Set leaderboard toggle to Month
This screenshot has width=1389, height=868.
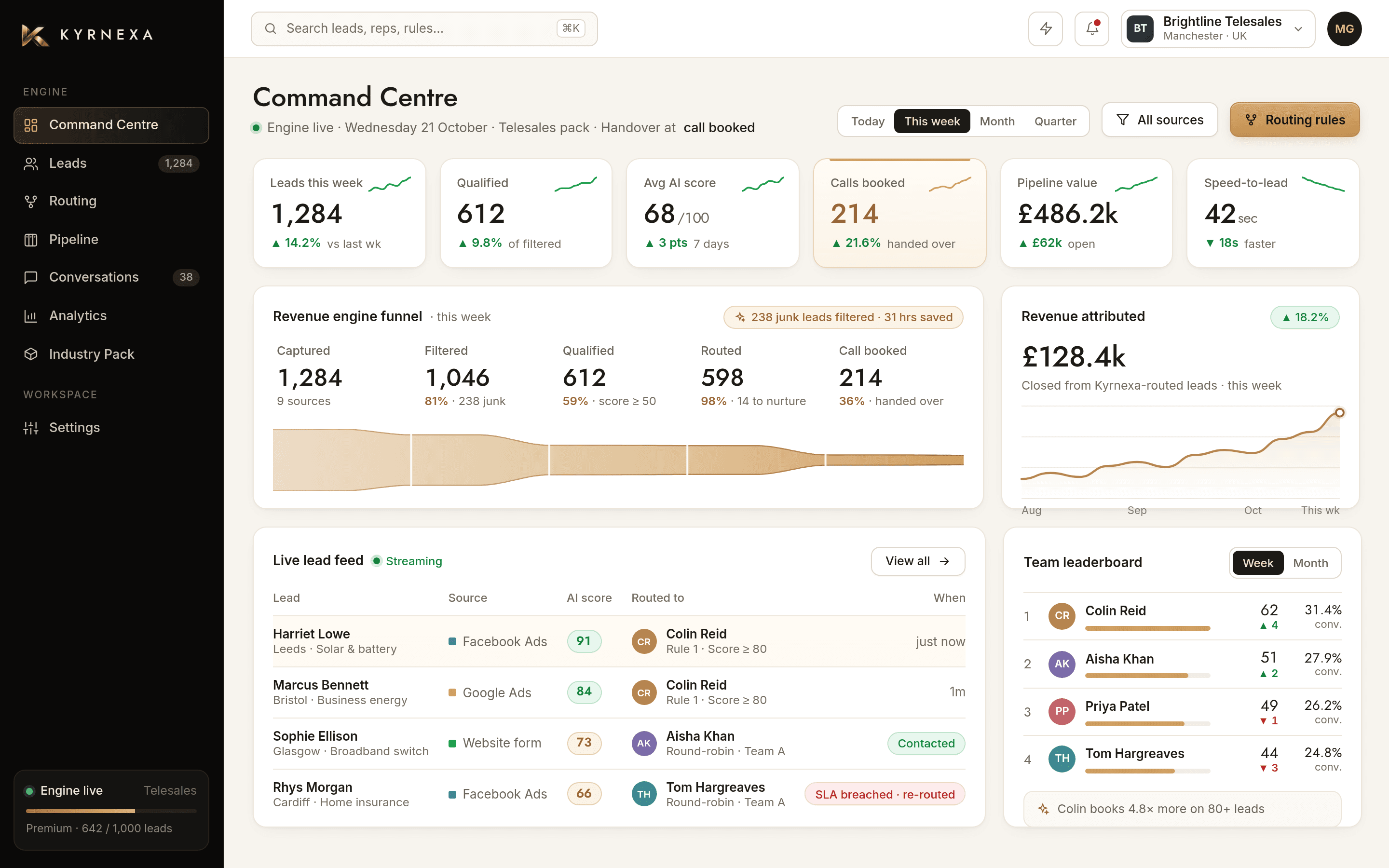point(1310,563)
